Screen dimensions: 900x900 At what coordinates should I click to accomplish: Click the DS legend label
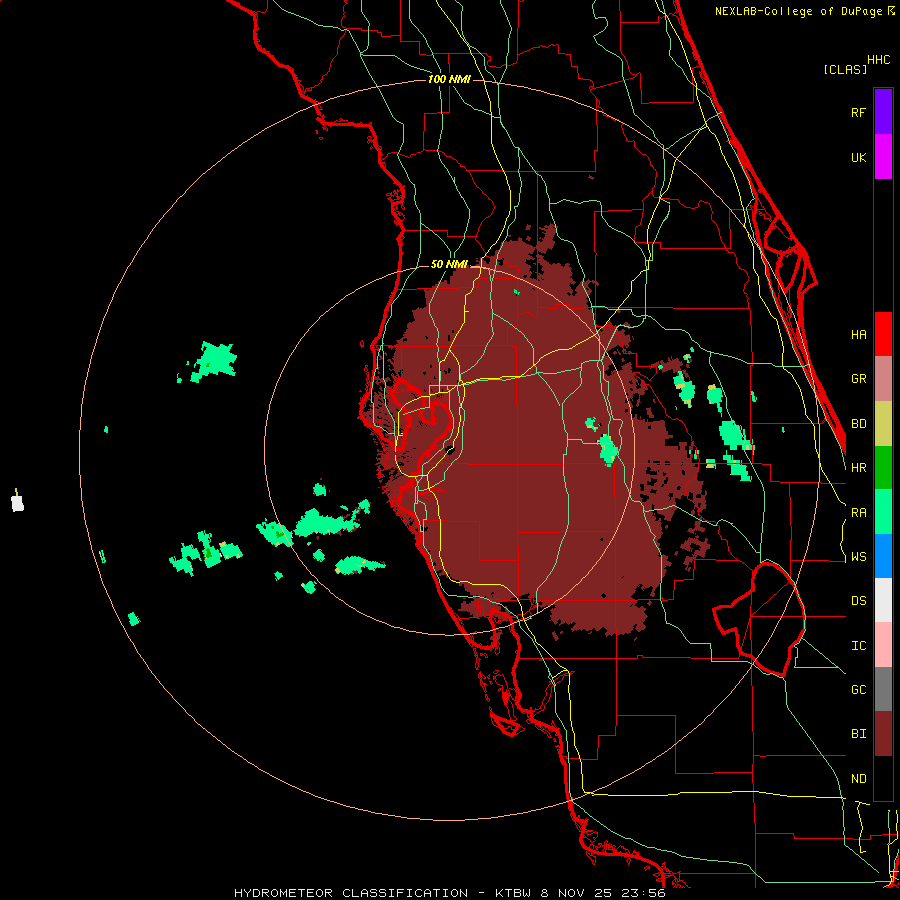[858, 601]
